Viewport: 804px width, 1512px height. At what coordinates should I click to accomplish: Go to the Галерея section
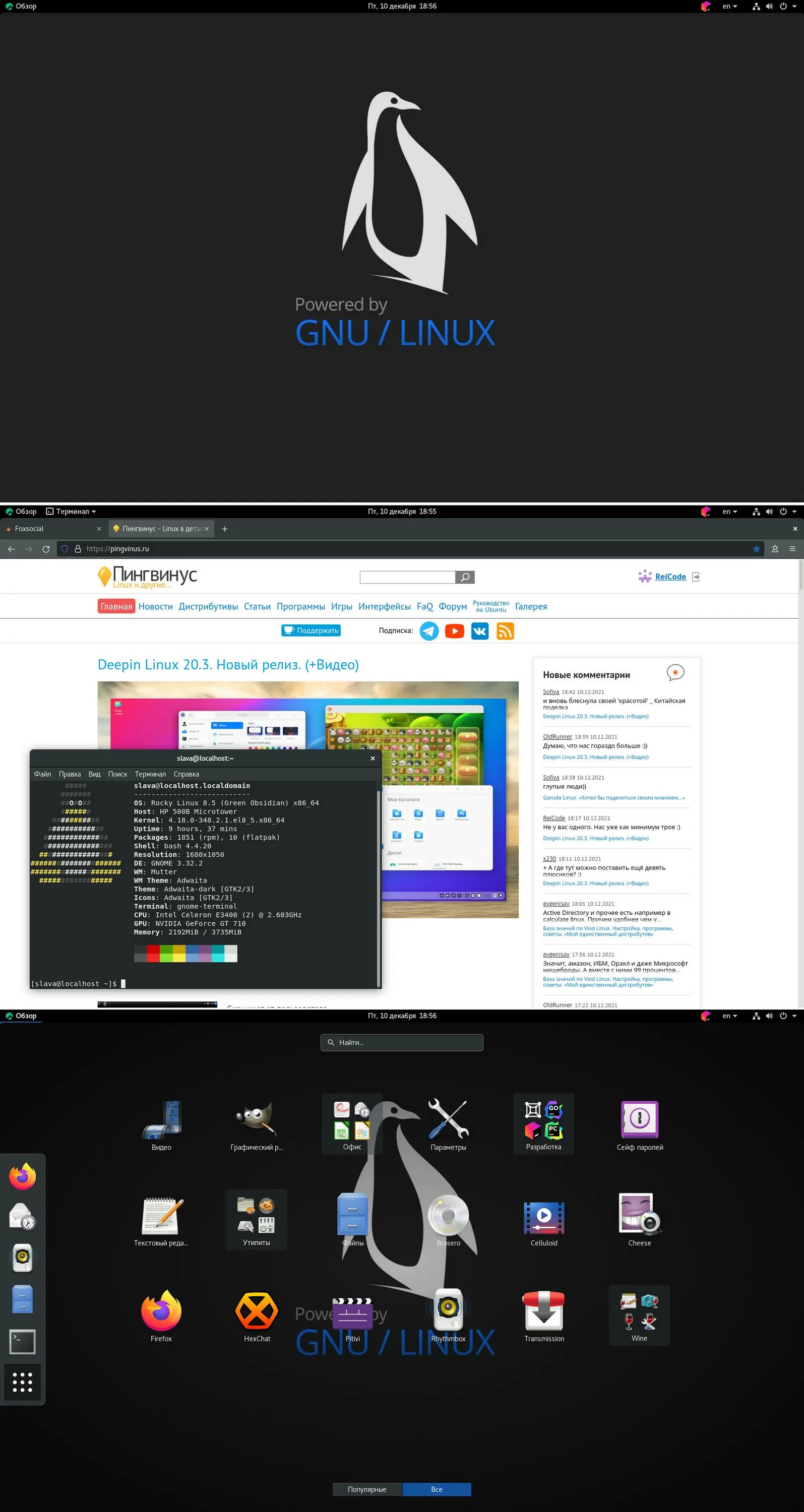(531, 606)
